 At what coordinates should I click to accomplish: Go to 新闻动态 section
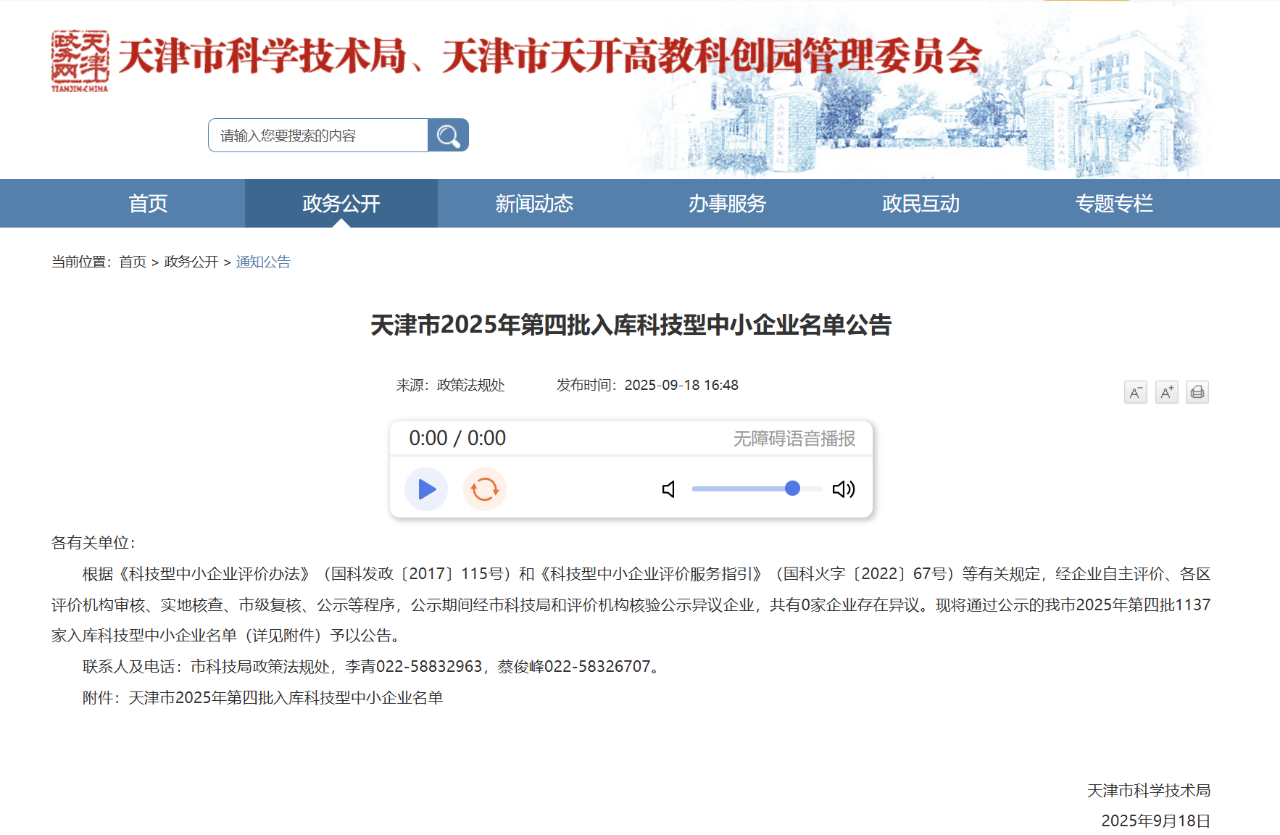[534, 204]
